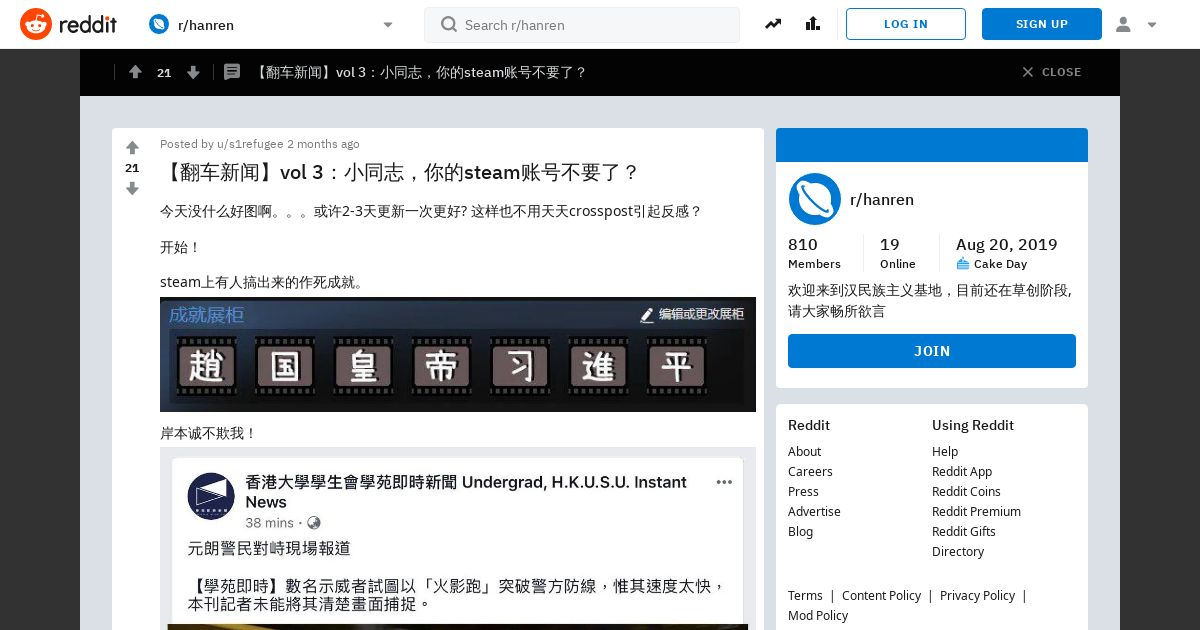1200x630 pixels.
Task: Open the steam achievement showcase image
Action: [x=458, y=354]
